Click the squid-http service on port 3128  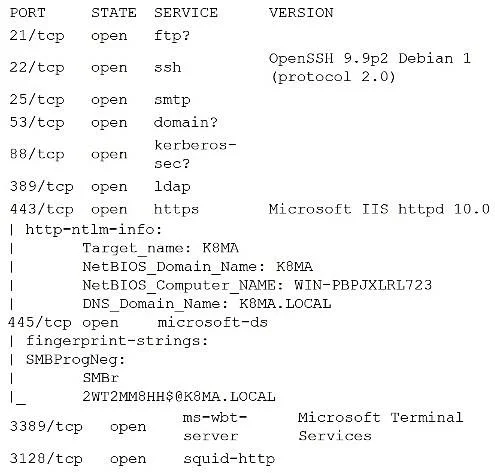click(x=229, y=459)
